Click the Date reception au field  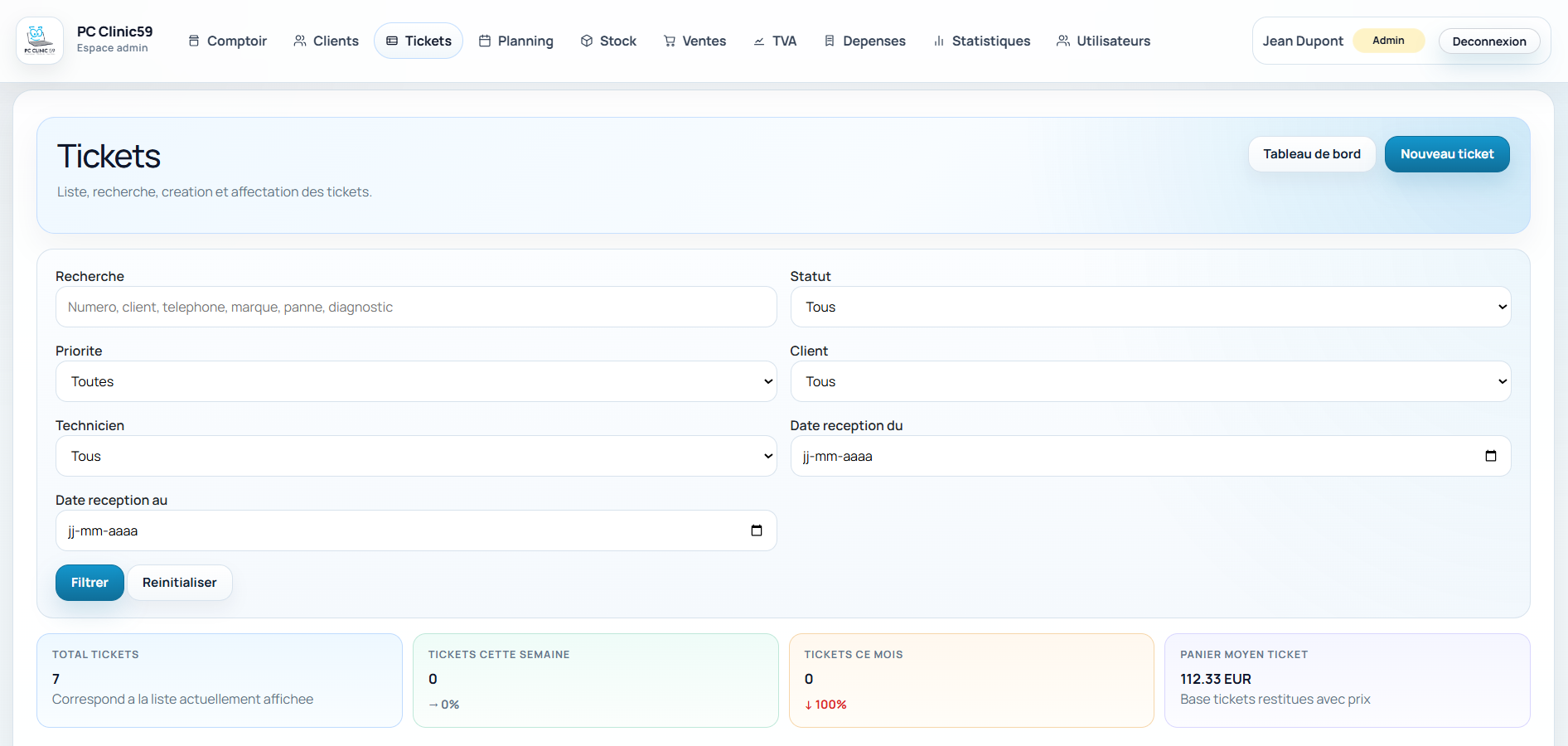pos(416,530)
